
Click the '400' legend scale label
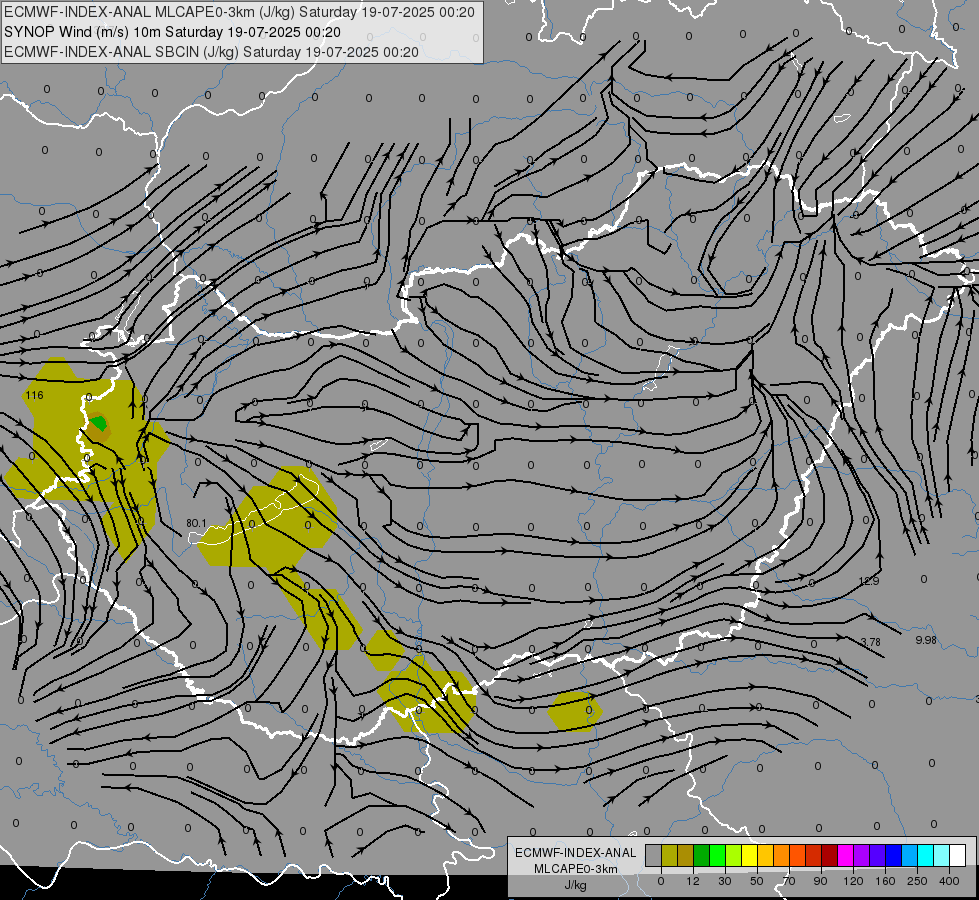949,881
